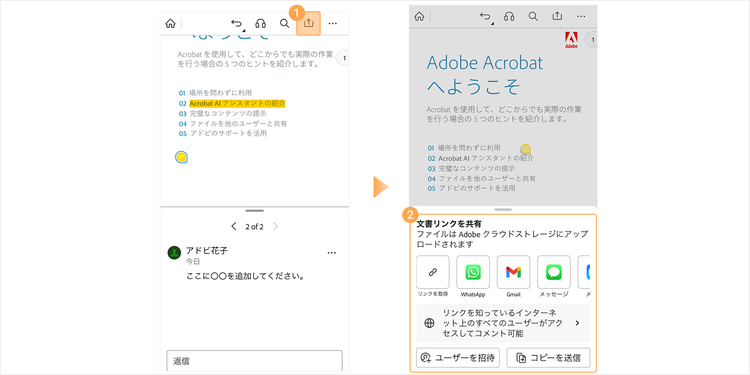Viewport: 750px width, 375px height.
Task: Open three-dot menu in right screen toolbar
Action: click(581, 17)
